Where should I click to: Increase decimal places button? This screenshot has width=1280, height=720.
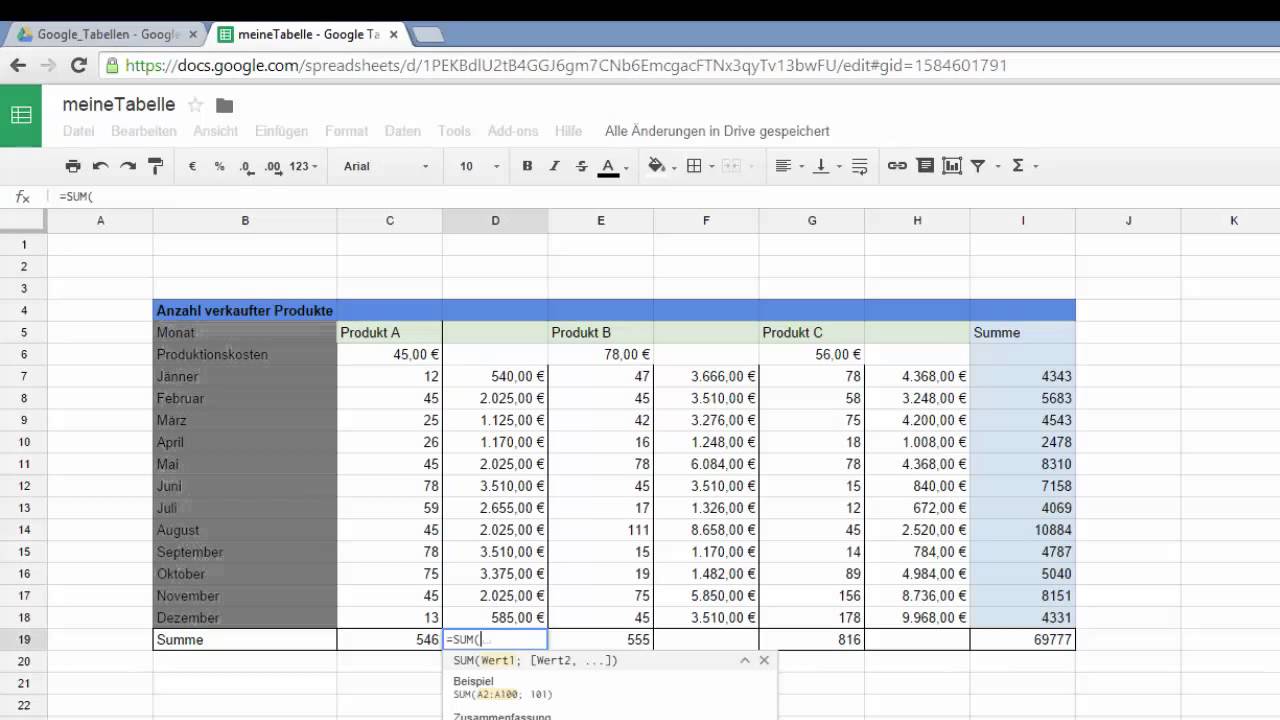[274, 166]
